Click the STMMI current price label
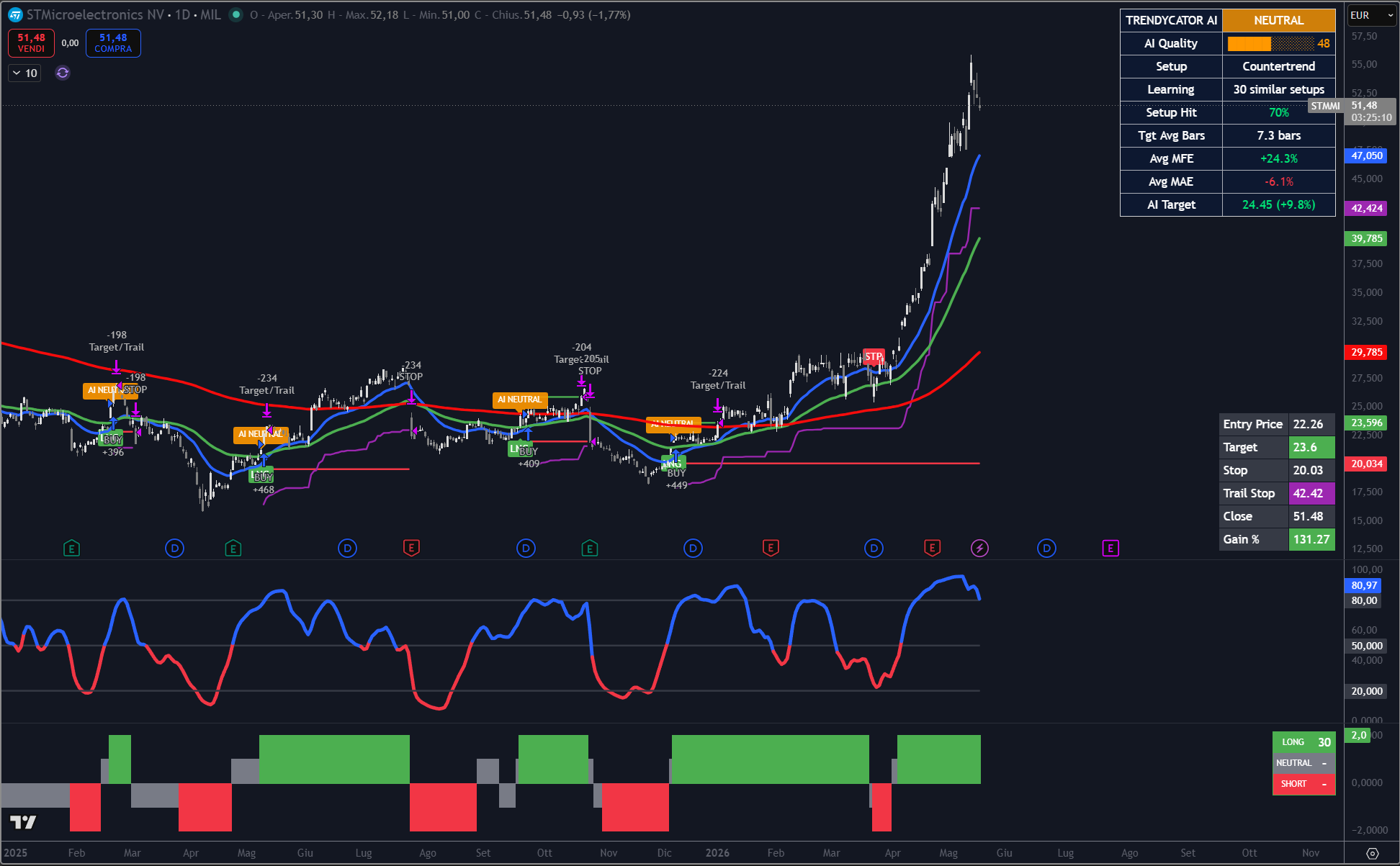The image size is (1400, 866). click(x=1325, y=106)
